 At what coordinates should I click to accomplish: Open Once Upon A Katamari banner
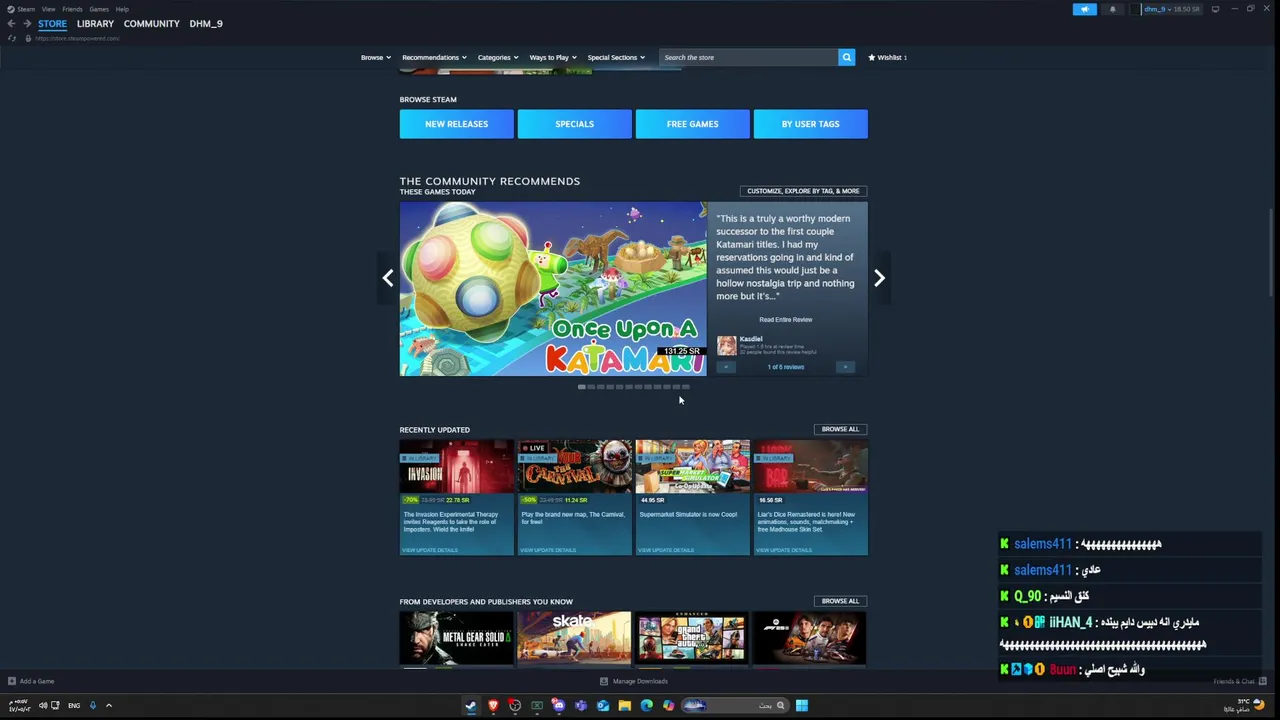[553, 289]
